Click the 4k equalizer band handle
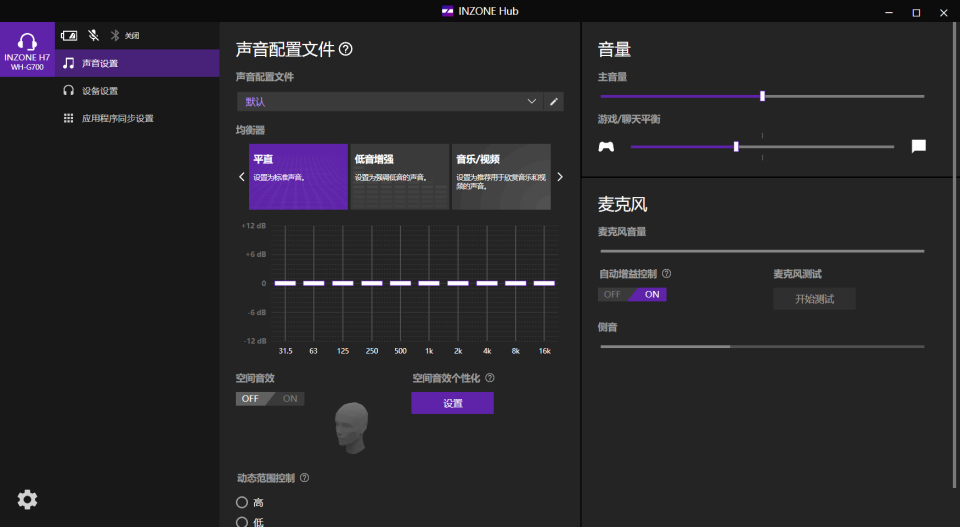 point(487,283)
